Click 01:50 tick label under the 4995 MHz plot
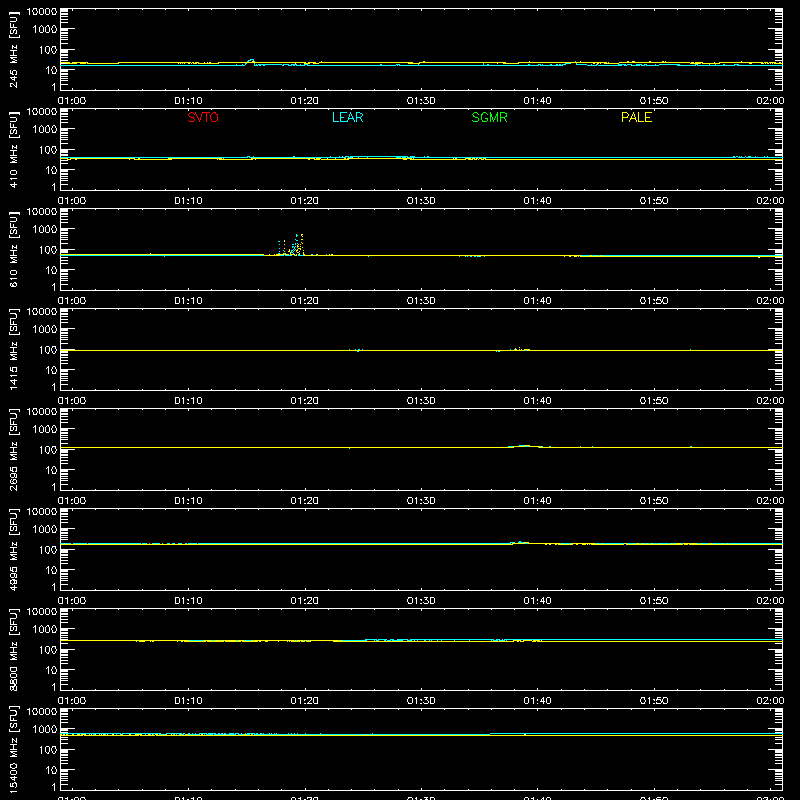Image resolution: width=800 pixels, height=800 pixels. [654, 601]
